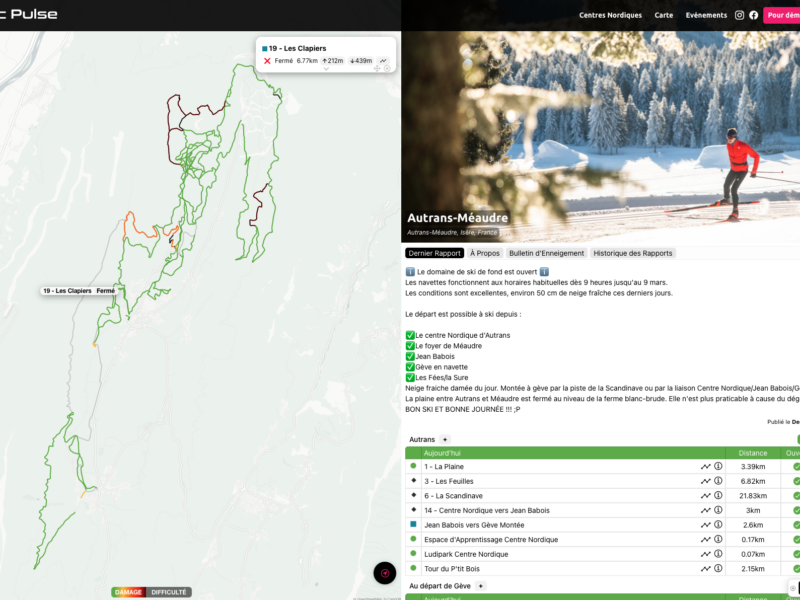Switch map coloring to Damage
This screenshot has width=800, height=600.
coord(129,592)
